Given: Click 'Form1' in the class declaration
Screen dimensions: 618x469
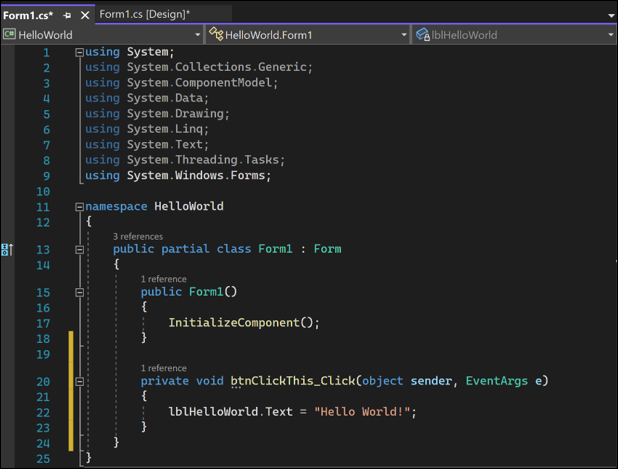Looking at the screenshot, I should coord(275,249).
